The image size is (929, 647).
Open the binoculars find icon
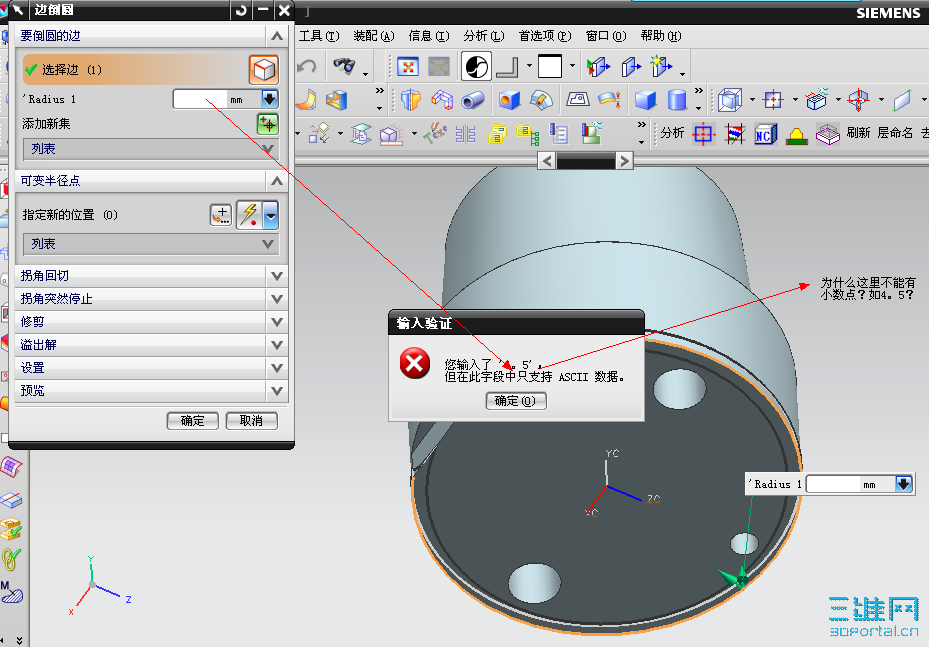coord(344,66)
